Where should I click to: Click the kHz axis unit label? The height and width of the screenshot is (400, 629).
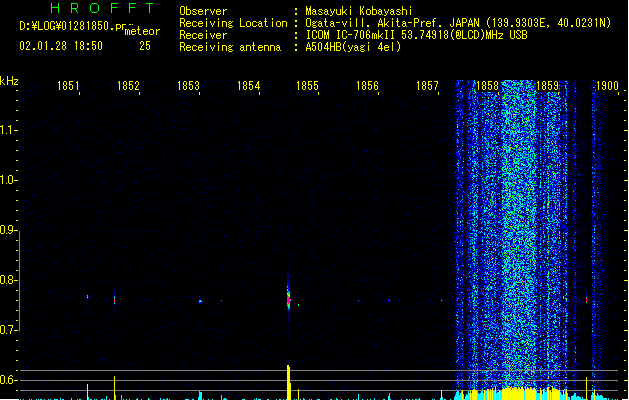click(x=9, y=81)
